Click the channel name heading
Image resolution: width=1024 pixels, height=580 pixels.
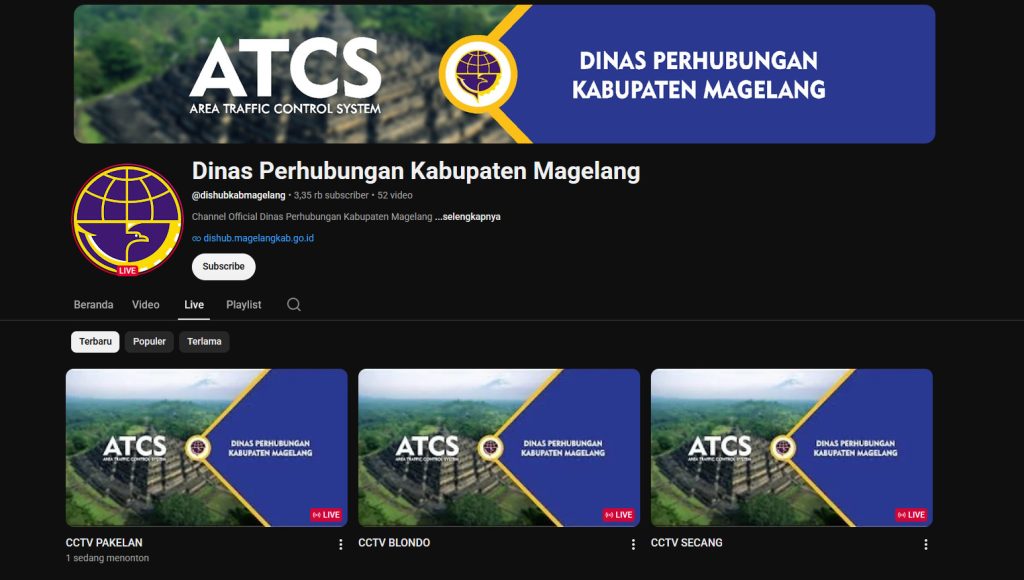pos(416,171)
